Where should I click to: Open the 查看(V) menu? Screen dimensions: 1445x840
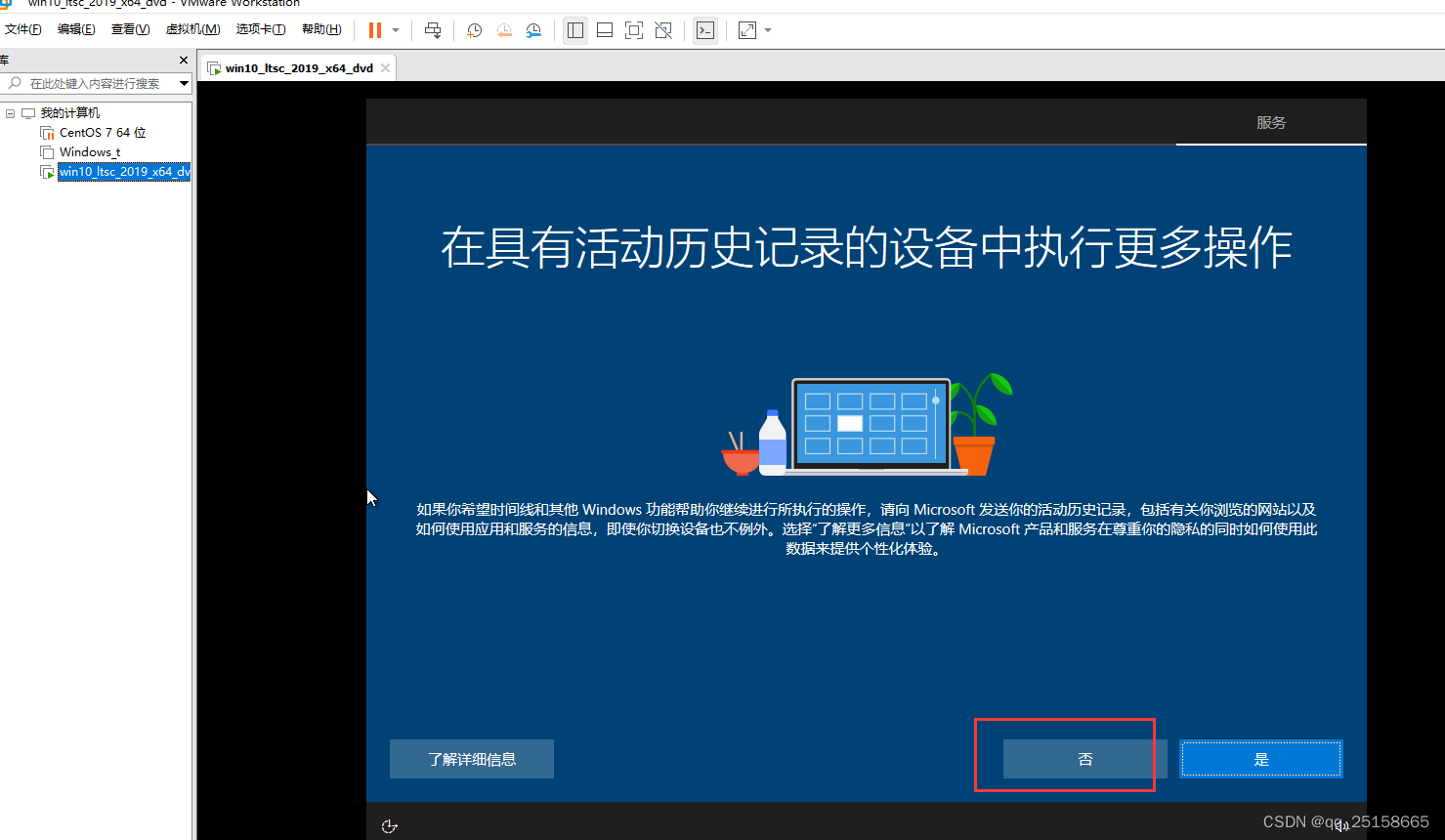click(x=130, y=29)
